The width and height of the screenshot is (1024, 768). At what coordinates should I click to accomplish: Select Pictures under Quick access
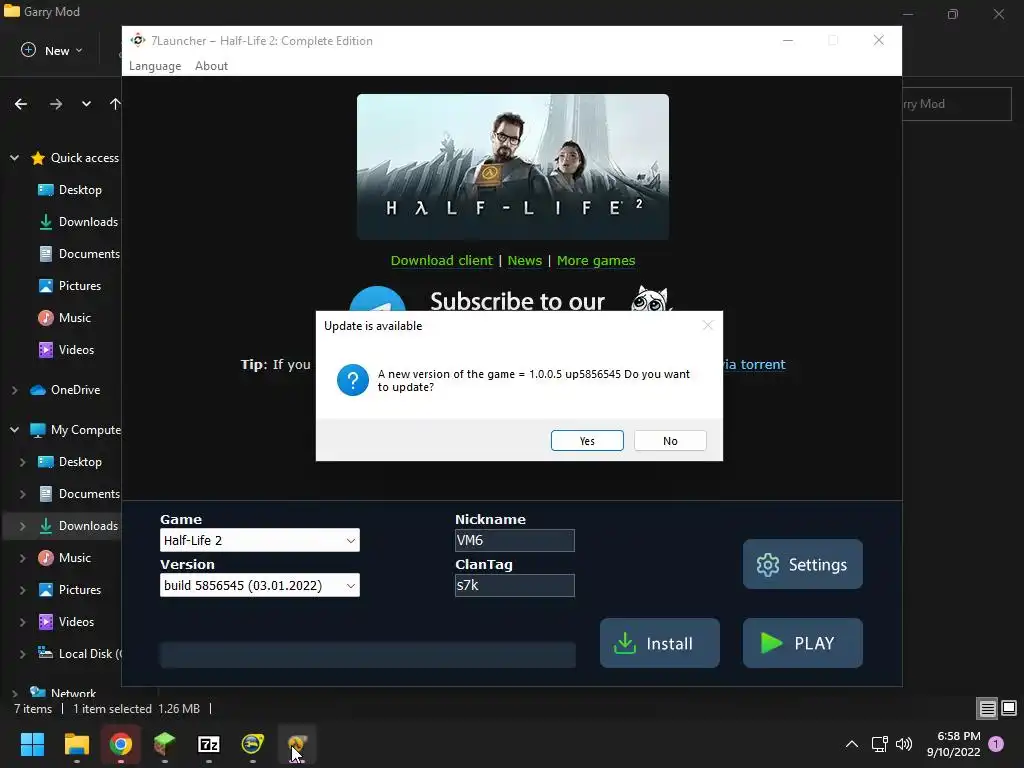(70, 286)
